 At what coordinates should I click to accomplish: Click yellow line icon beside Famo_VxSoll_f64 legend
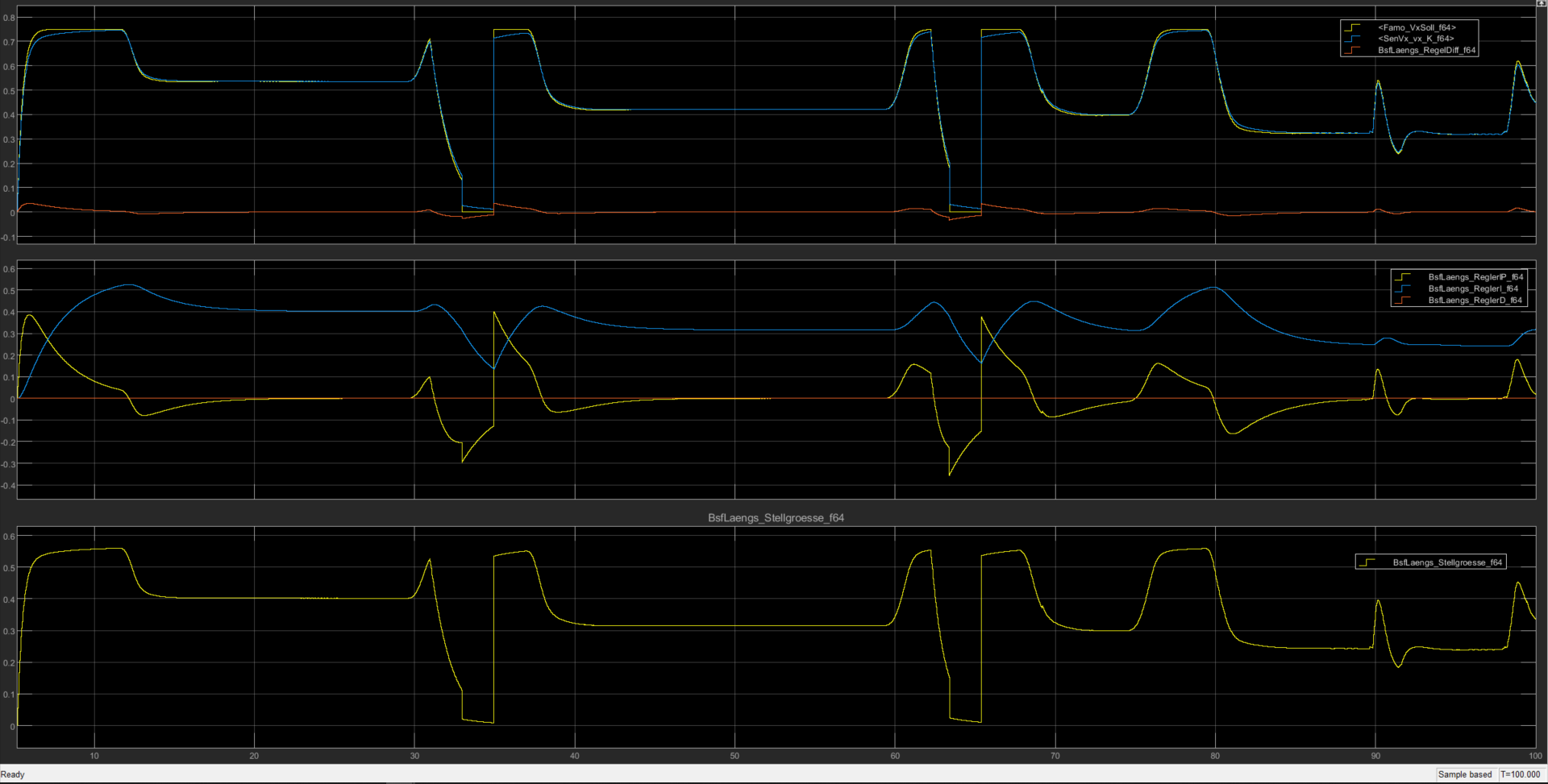coord(1352,27)
